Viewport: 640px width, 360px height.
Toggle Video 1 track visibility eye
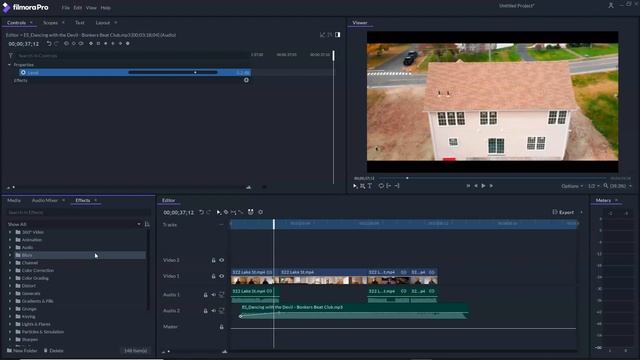click(x=222, y=276)
